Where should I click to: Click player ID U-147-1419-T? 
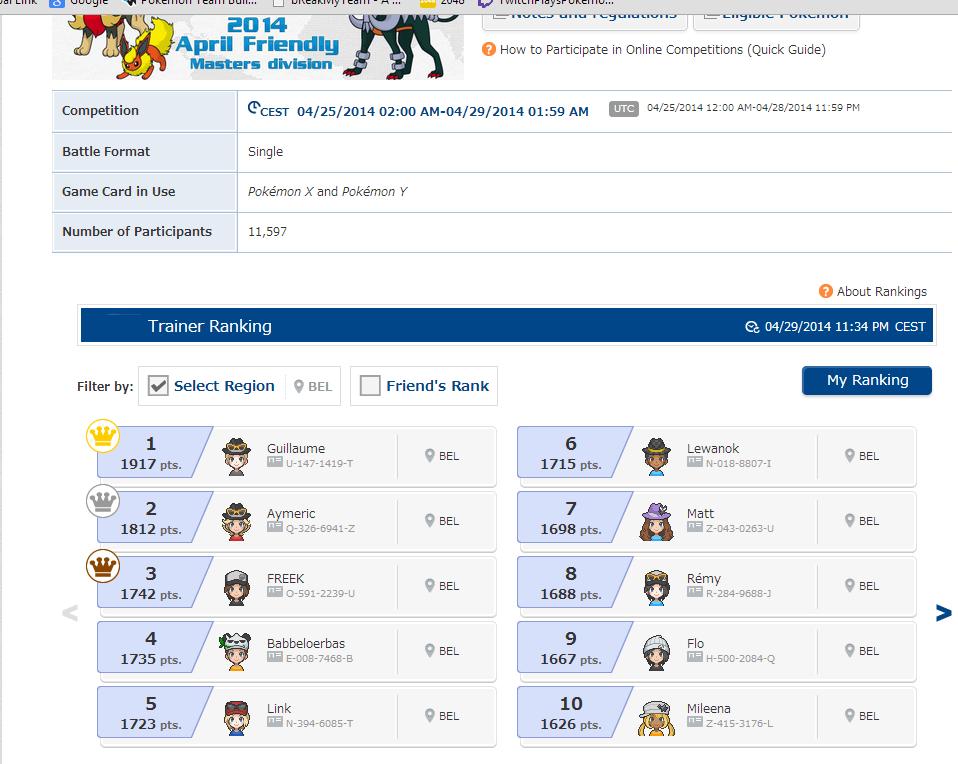(x=319, y=463)
